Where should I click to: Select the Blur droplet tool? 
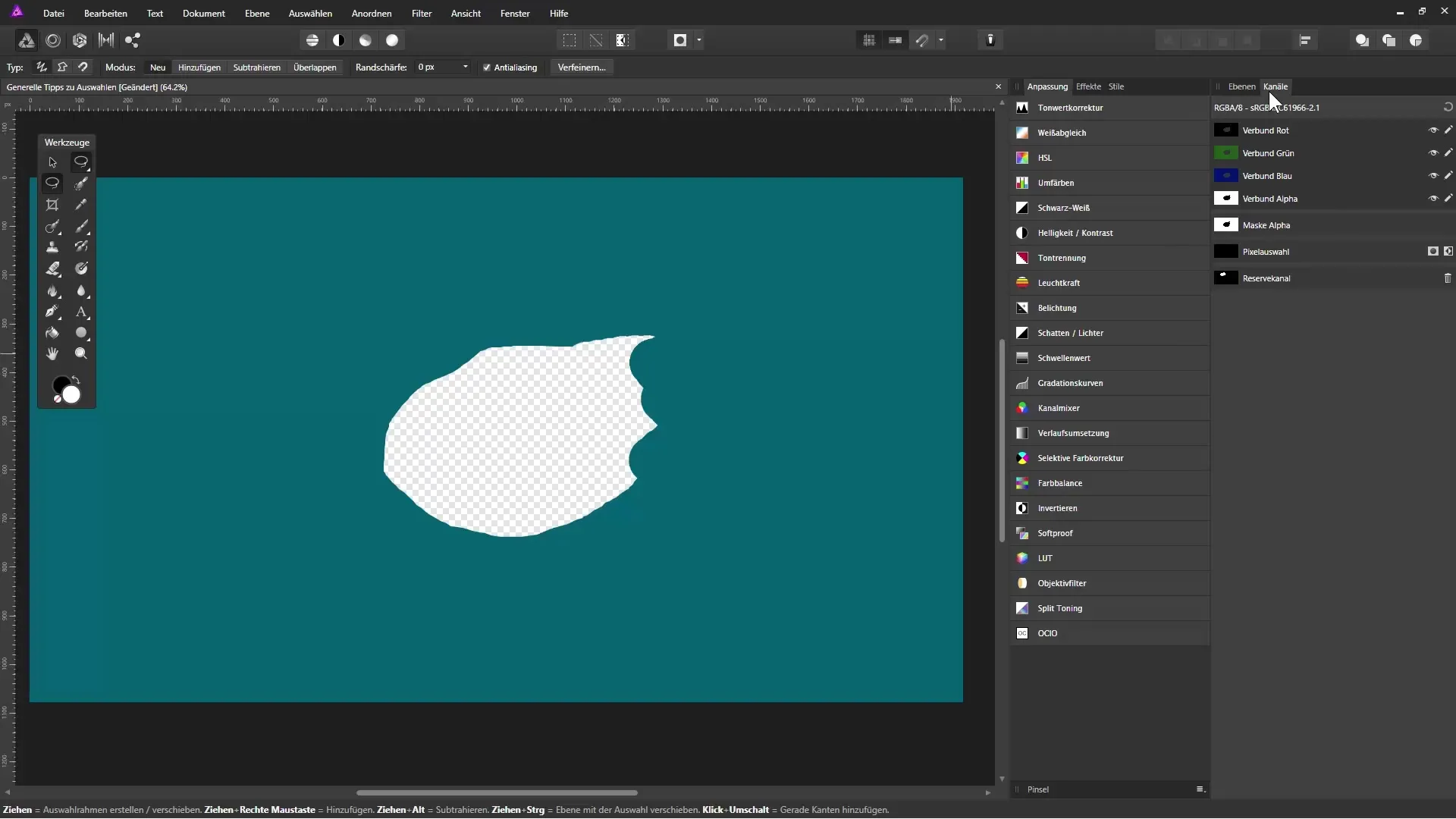pos(81,291)
